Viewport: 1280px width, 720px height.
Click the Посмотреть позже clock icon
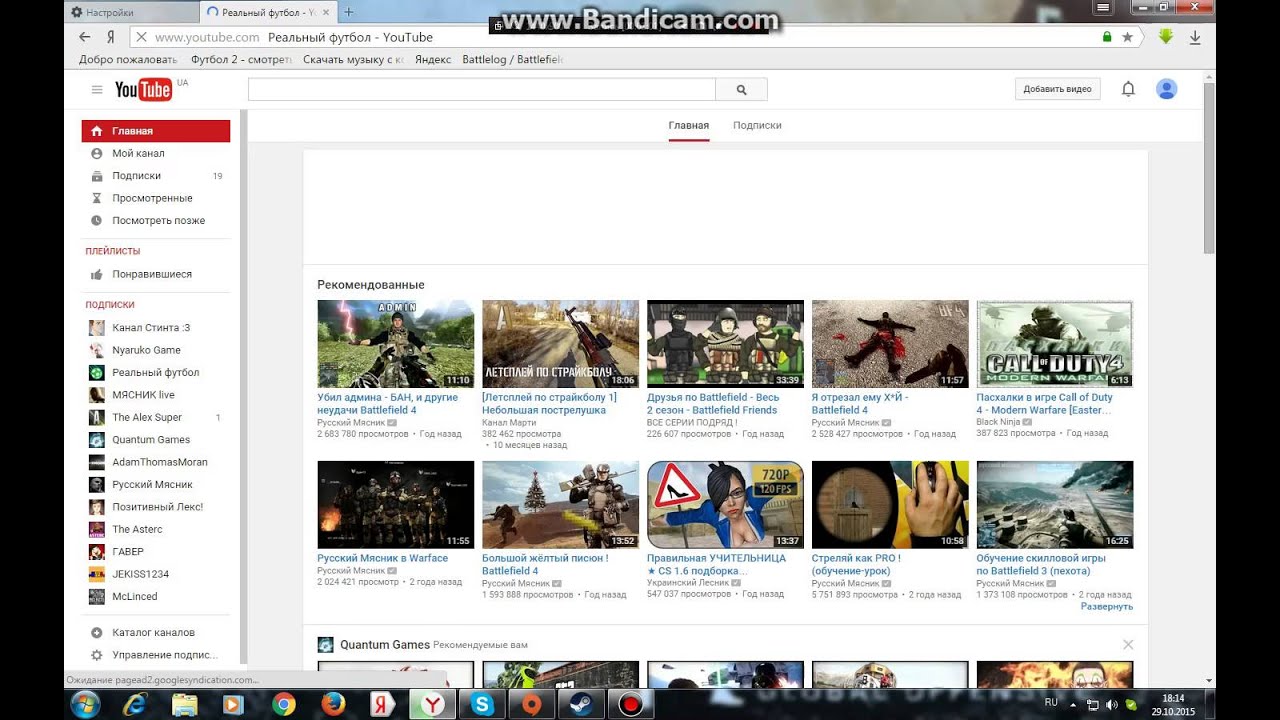tap(96, 220)
